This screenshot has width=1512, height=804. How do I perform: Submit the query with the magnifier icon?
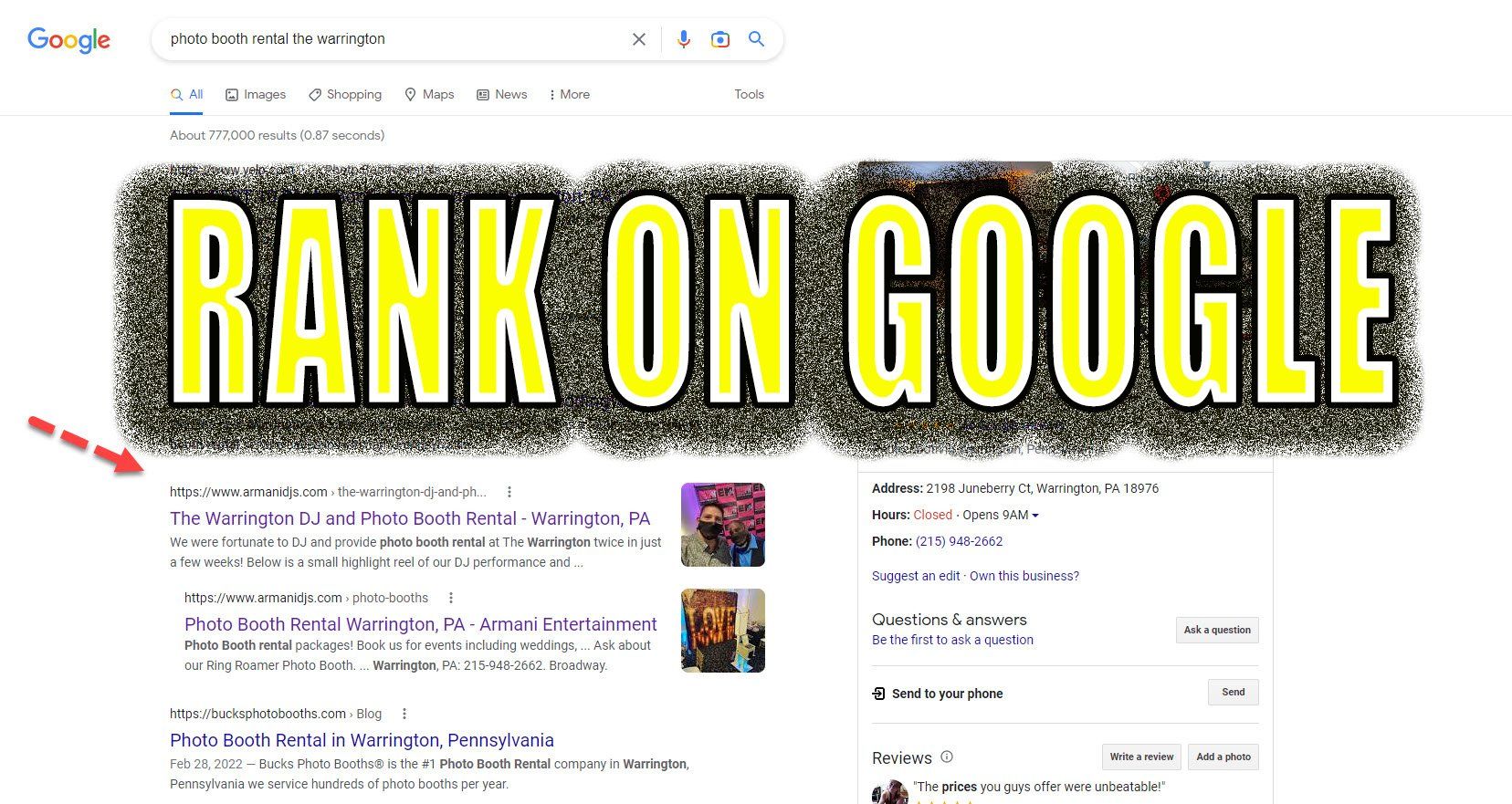(756, 39)
